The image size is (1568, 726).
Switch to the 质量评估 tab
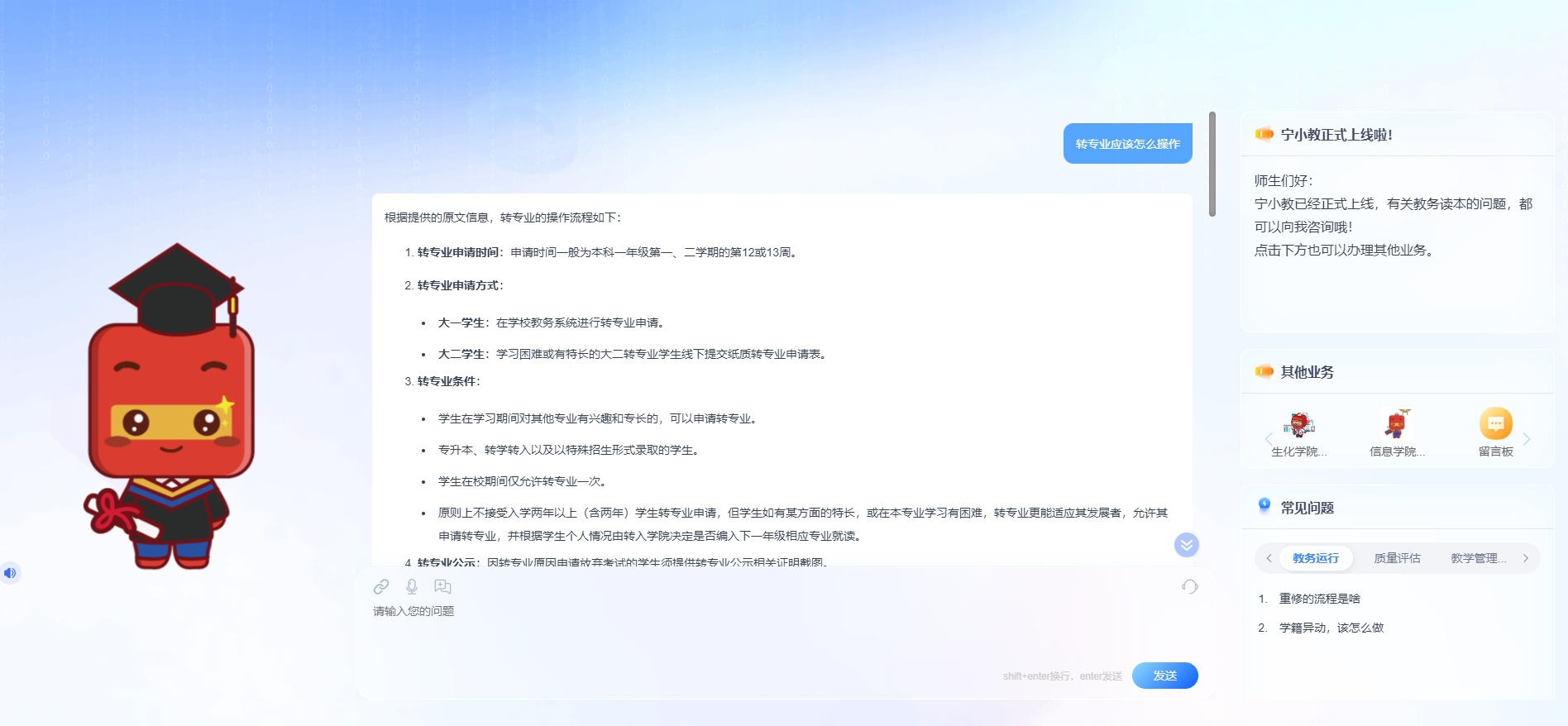coord(1397,558)
